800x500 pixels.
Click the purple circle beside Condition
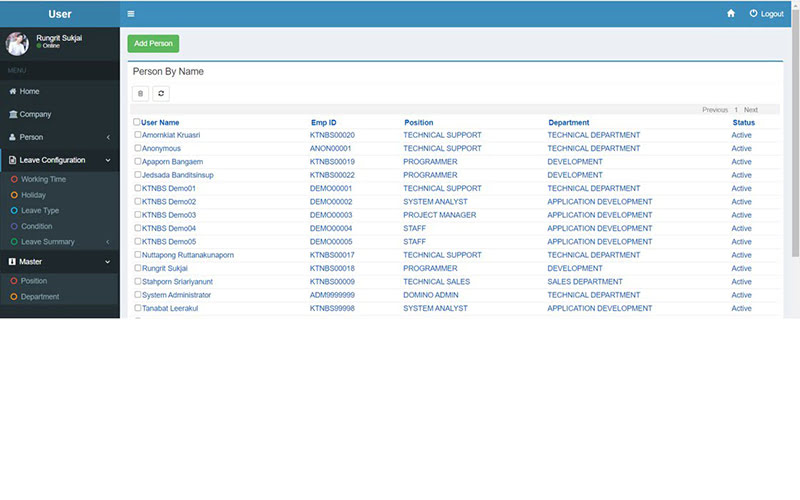pos(14,226)
